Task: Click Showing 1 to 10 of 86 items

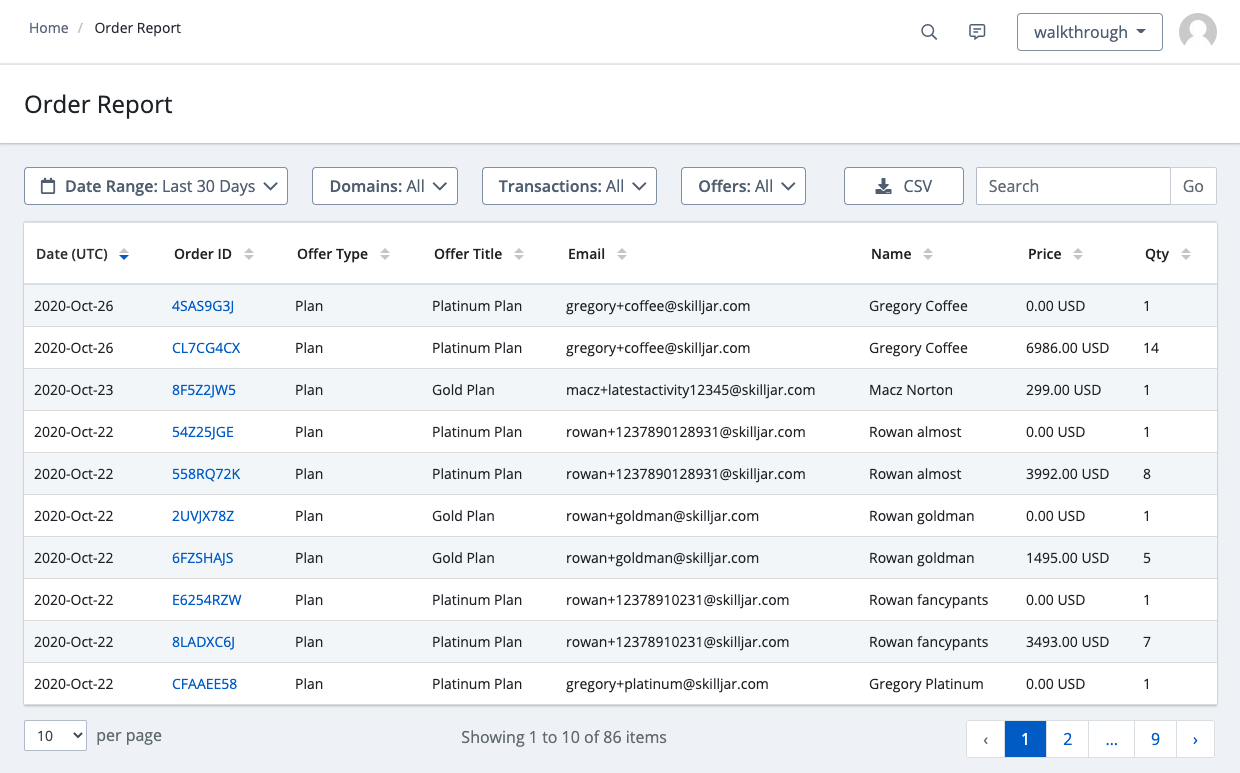Action: [x=564, y=737]
